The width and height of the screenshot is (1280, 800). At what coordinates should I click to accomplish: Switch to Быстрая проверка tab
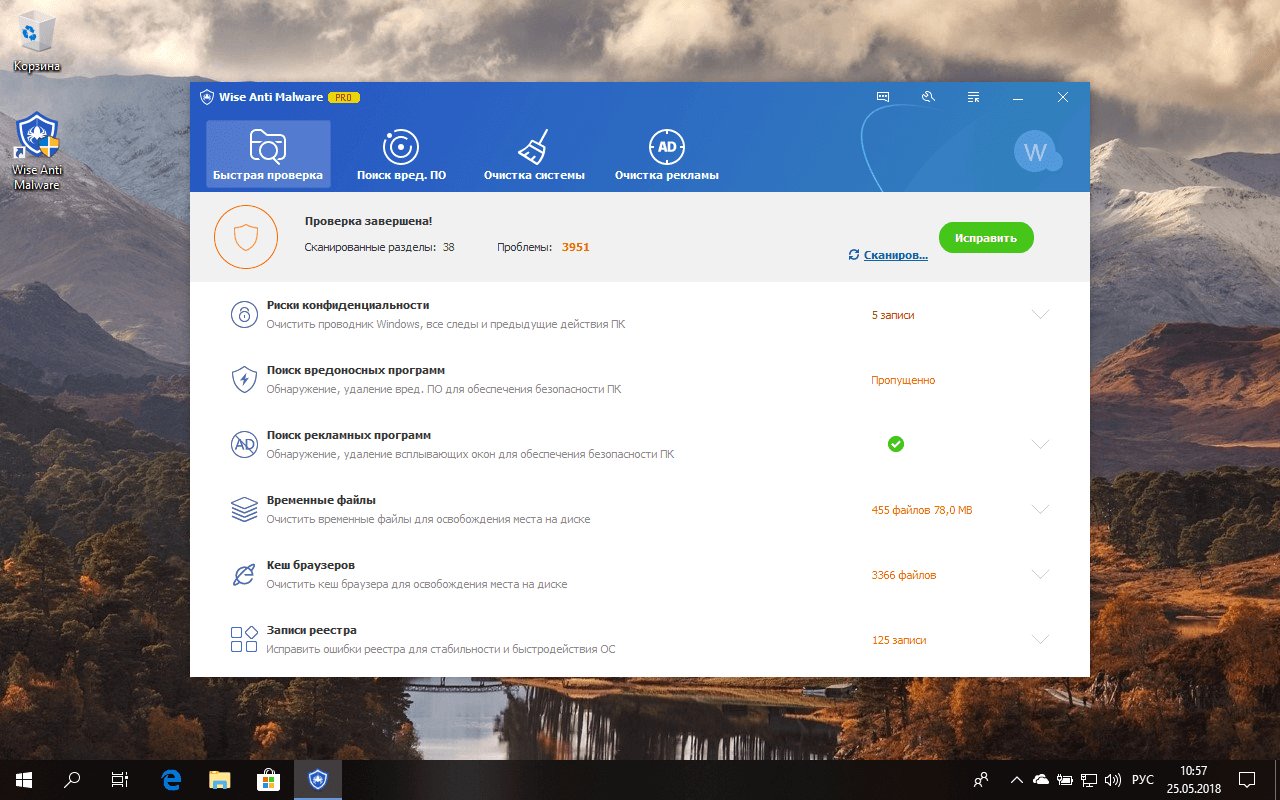click(268, 155)
